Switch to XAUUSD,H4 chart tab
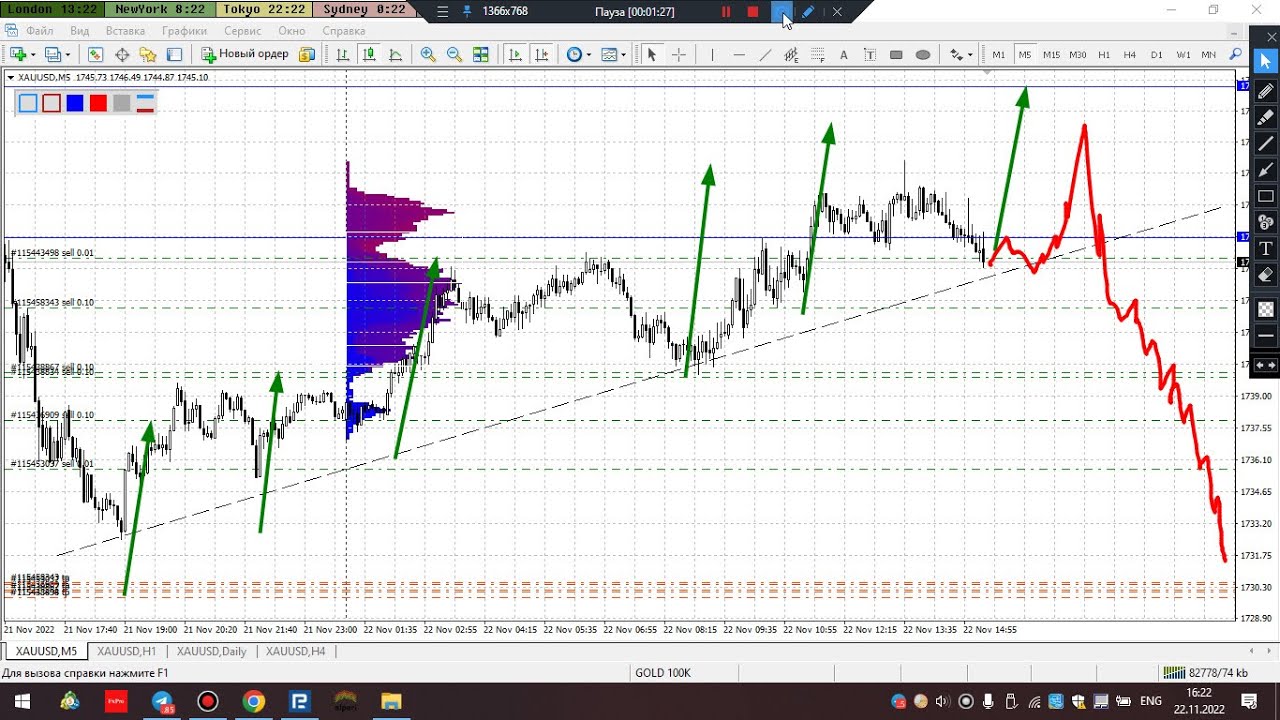Screen dimensions: 1280x720 (295, 651)
